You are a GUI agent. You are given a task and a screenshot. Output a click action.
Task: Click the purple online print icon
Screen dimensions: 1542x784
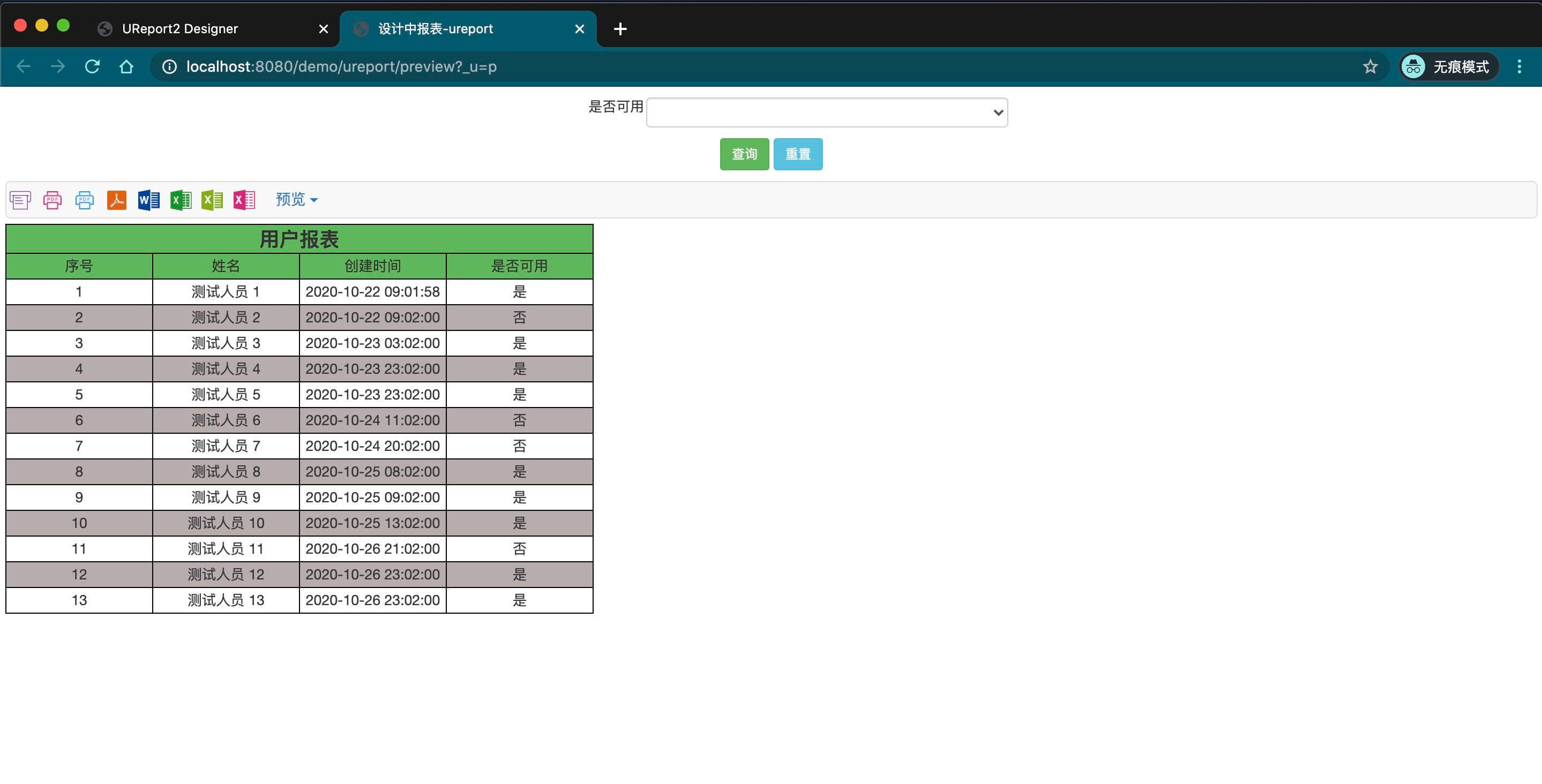[x=20, y=200]
